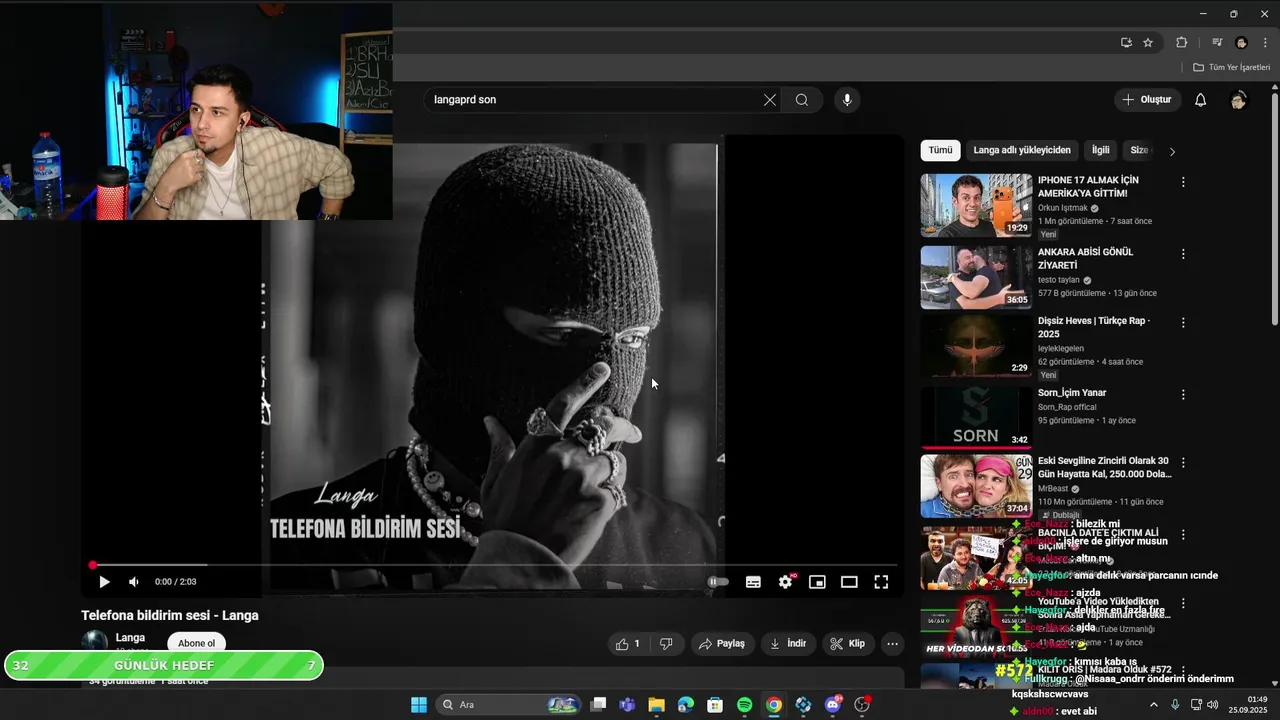This screenshot has height=720, width=1280.
Task: Open options for Sorn_İçim Yanar video
Action: (x=1183, y=395)
